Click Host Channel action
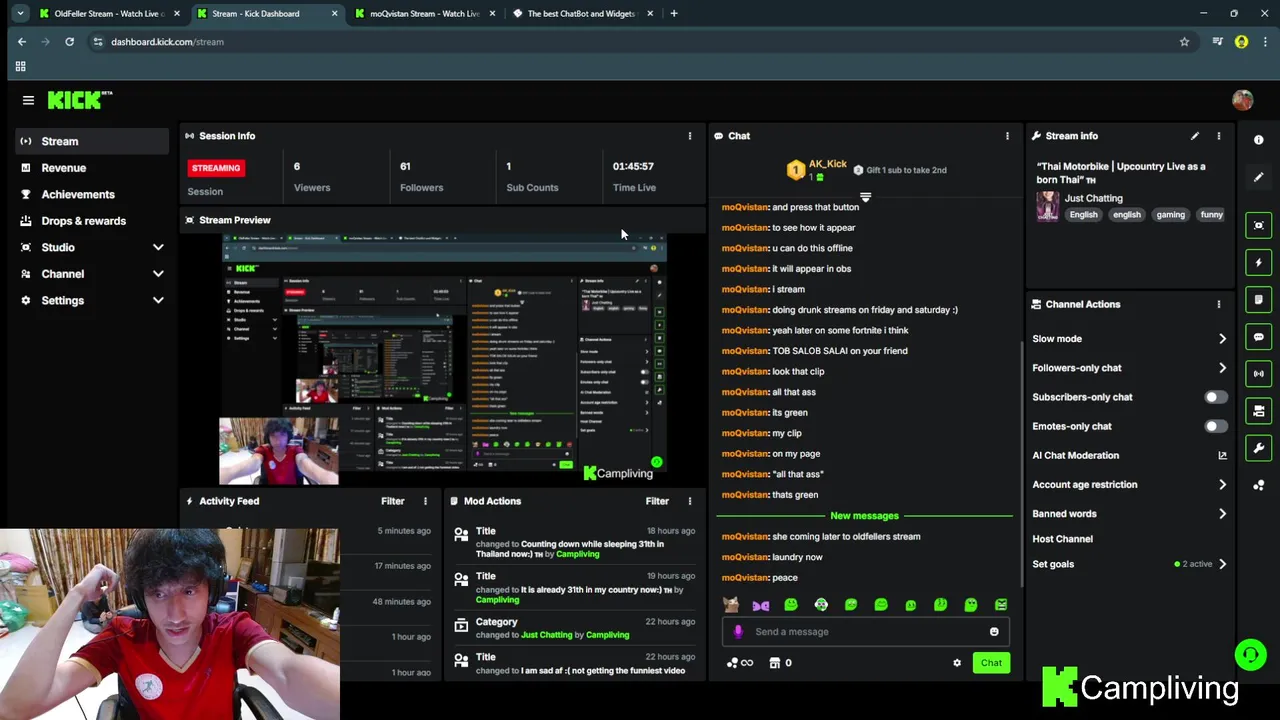This screenshot has height=720, width=1280. (1062, 539)
